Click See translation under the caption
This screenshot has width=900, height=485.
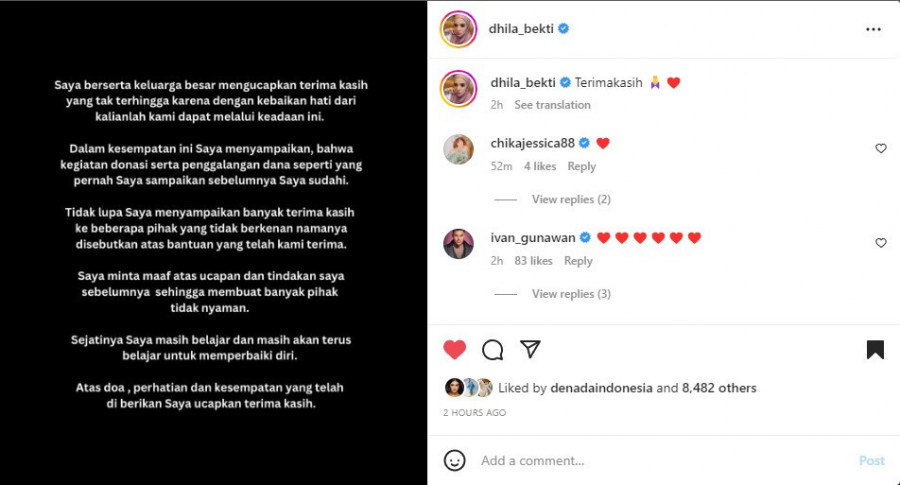552,105
